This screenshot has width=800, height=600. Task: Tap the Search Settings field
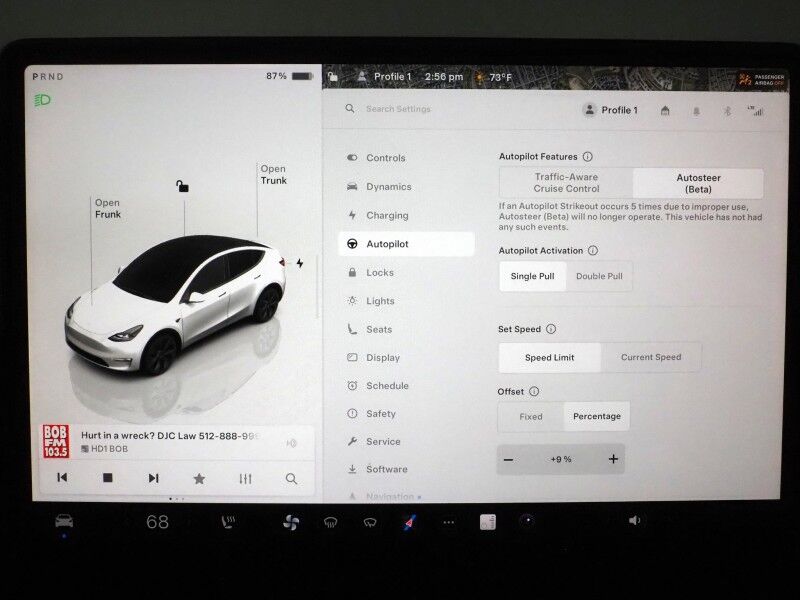tap(400, 109)
